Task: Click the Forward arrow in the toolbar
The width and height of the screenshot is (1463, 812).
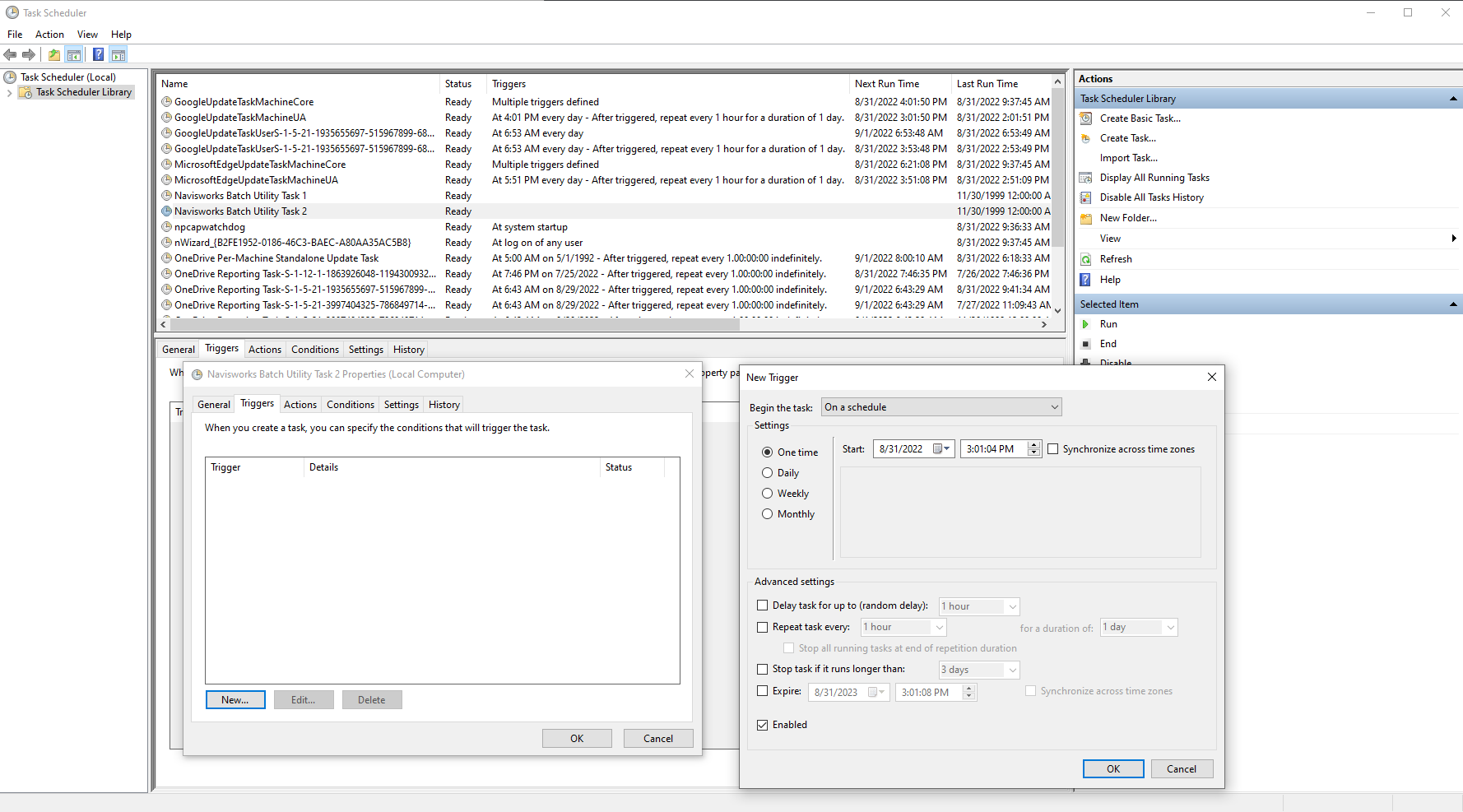Action: (x=29, y=55)
